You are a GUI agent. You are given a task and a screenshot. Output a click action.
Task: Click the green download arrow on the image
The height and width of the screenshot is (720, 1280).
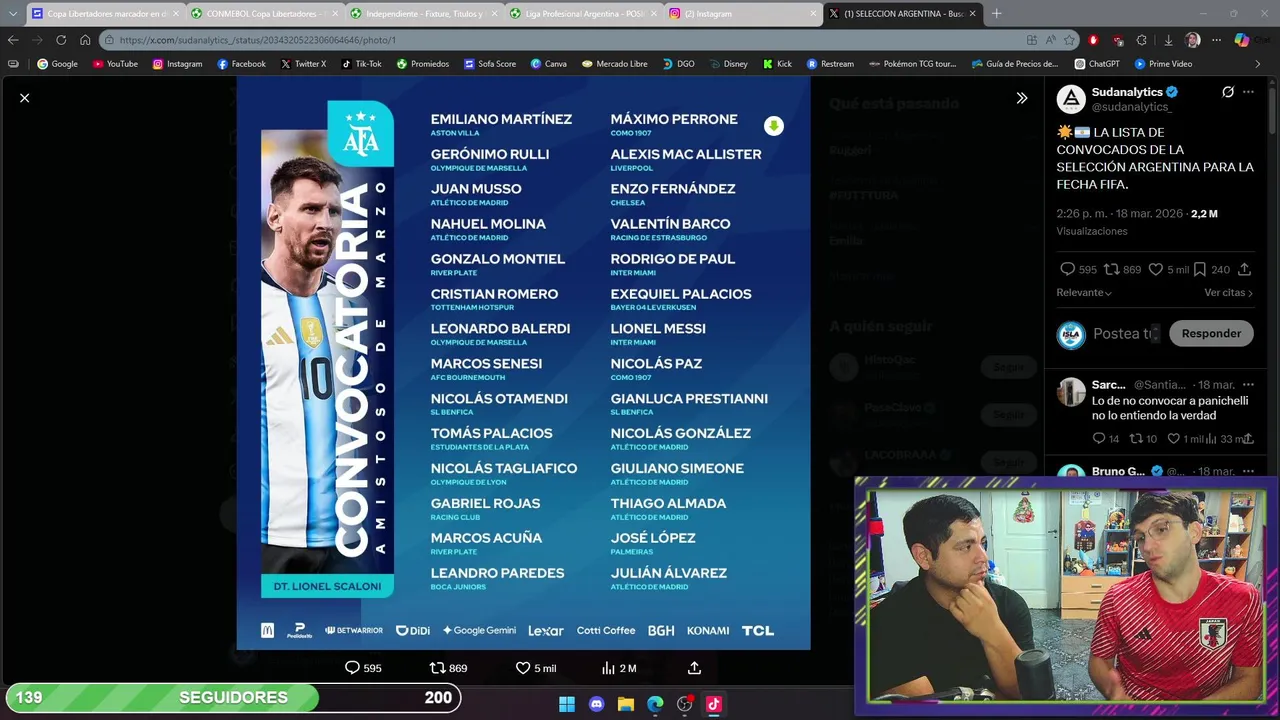click(x=773, y=126)
